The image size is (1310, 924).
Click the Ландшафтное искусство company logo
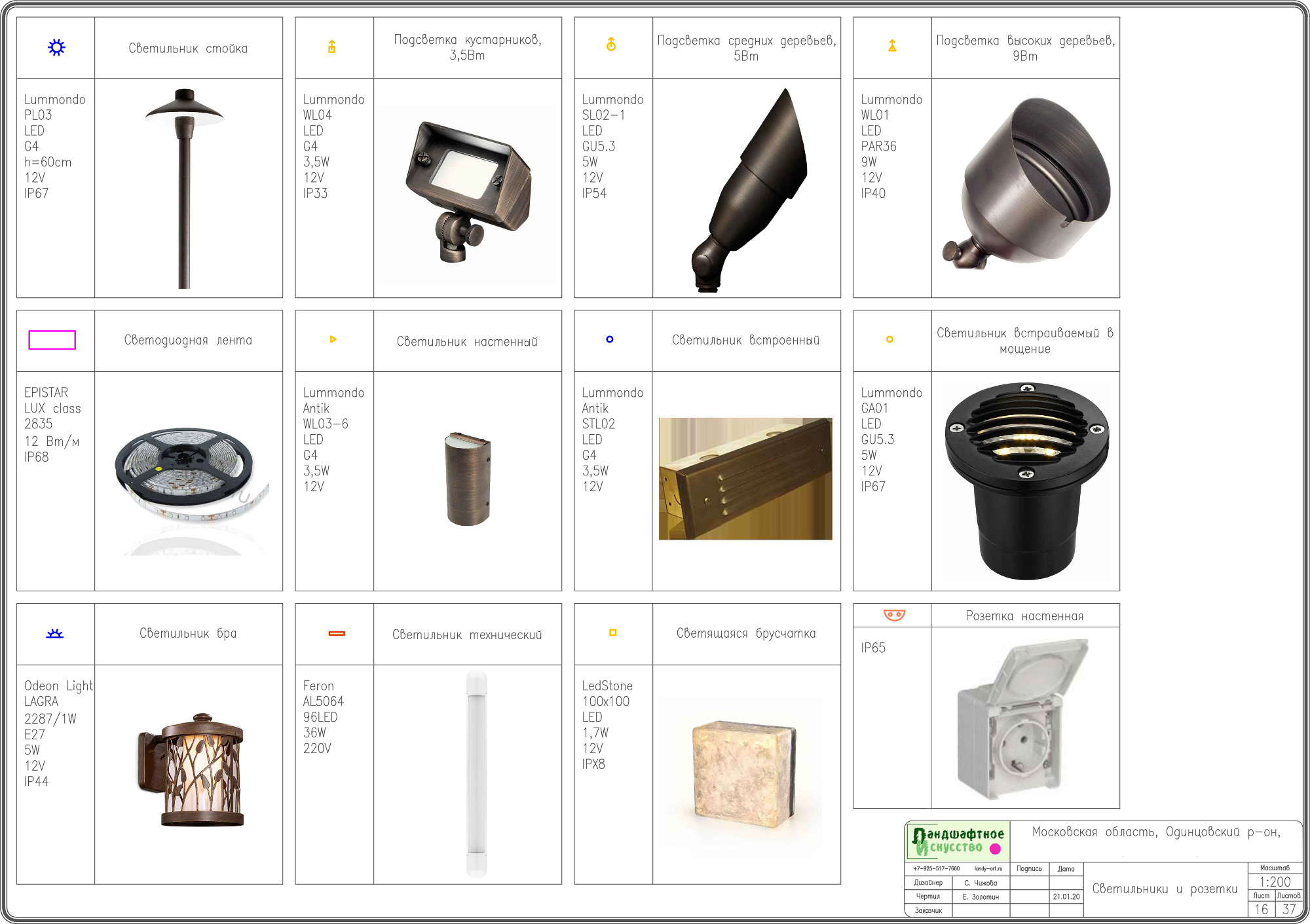(958, 841)
